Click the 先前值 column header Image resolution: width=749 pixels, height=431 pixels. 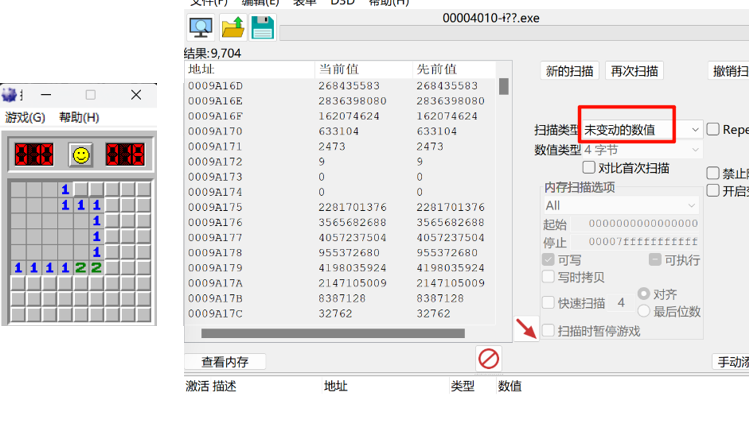[454, 69]
